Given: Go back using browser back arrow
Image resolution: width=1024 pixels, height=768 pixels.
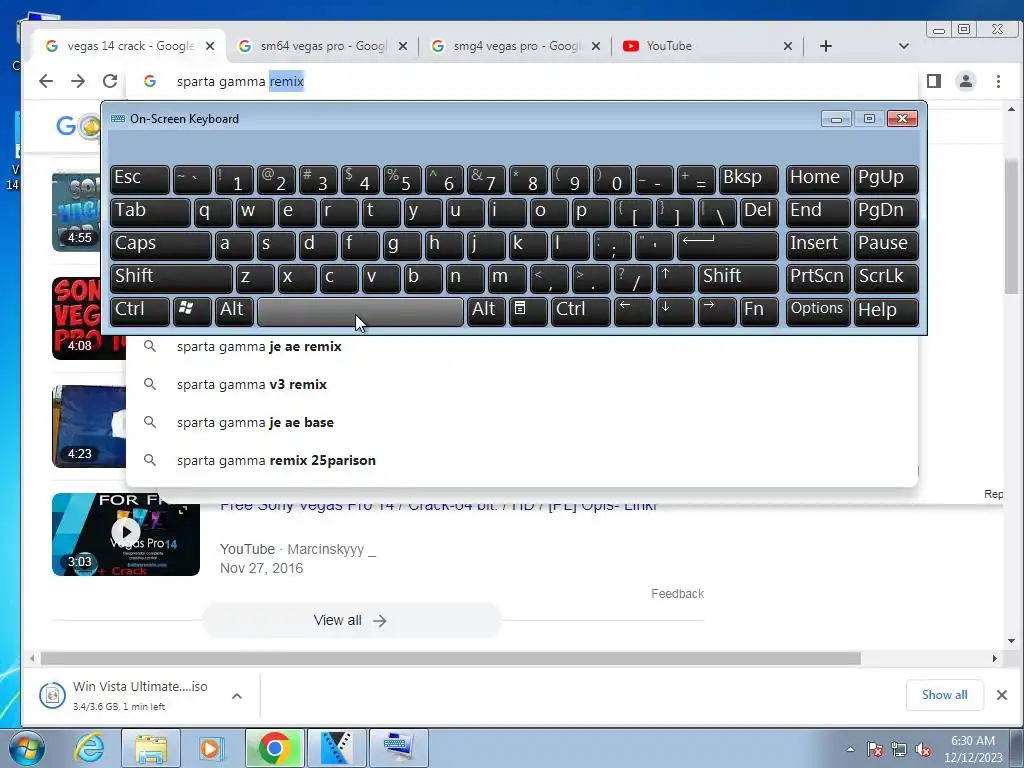Looking at the screenshot, I should tap(46, 81).
